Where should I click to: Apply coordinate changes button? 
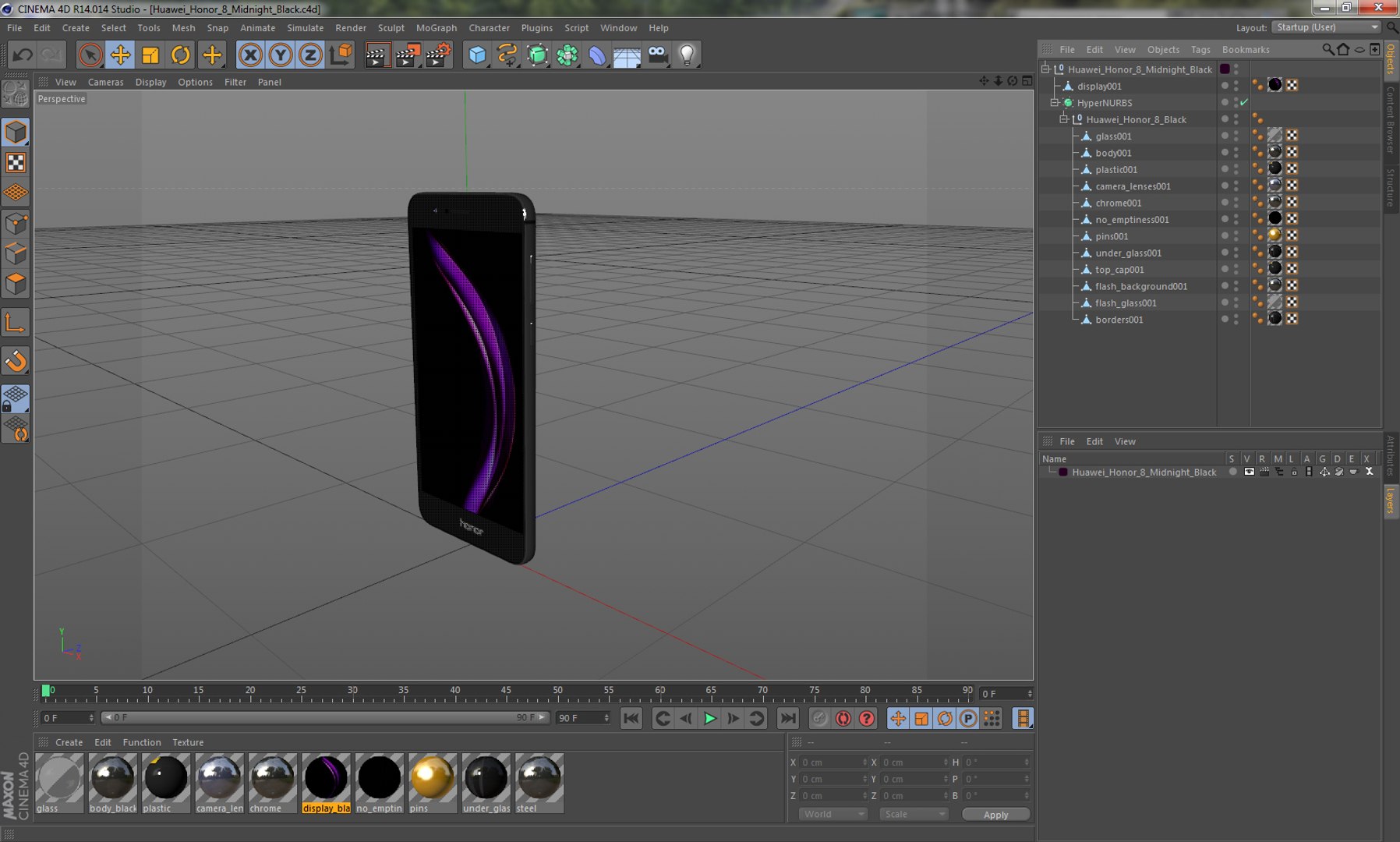click(995, 815)
